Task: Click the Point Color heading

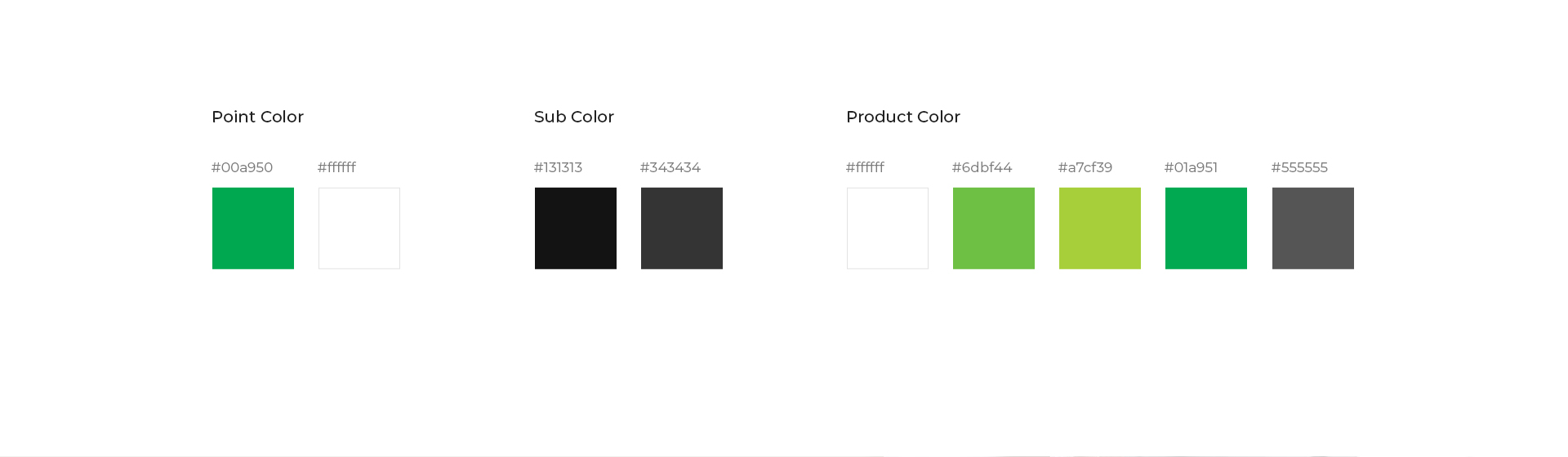Action: click(257, 117)
